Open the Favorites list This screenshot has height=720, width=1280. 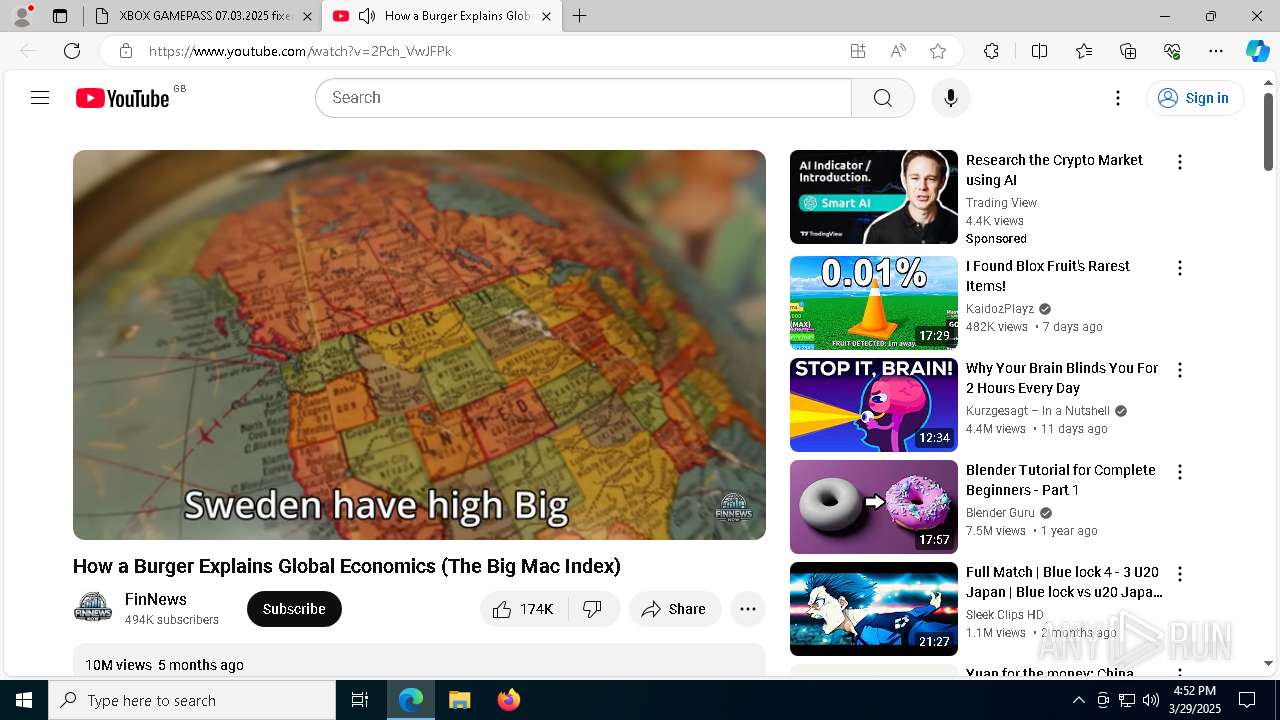pos(1084,51)
